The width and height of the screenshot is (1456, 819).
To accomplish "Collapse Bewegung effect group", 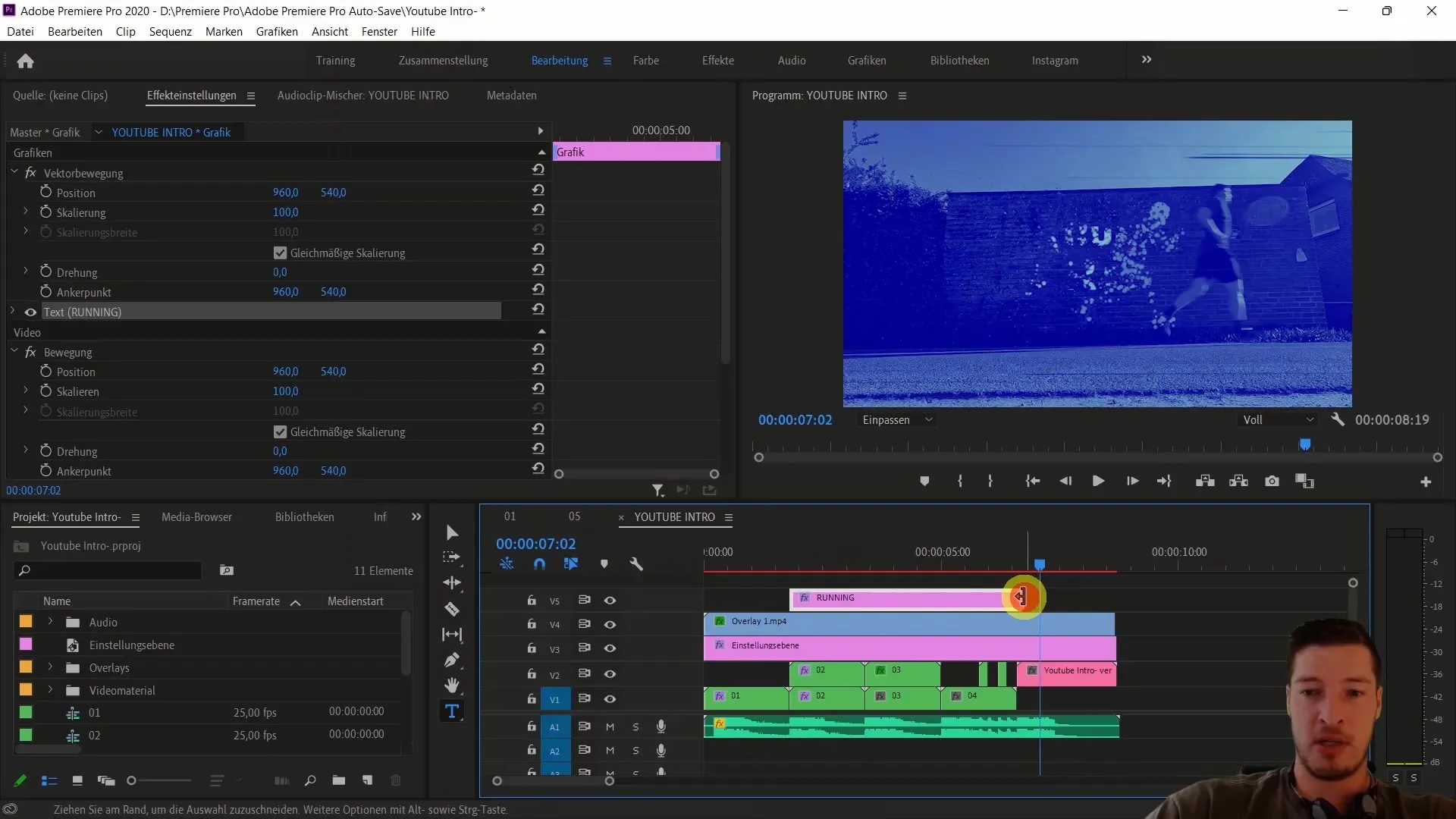I will tap(14, 351).
